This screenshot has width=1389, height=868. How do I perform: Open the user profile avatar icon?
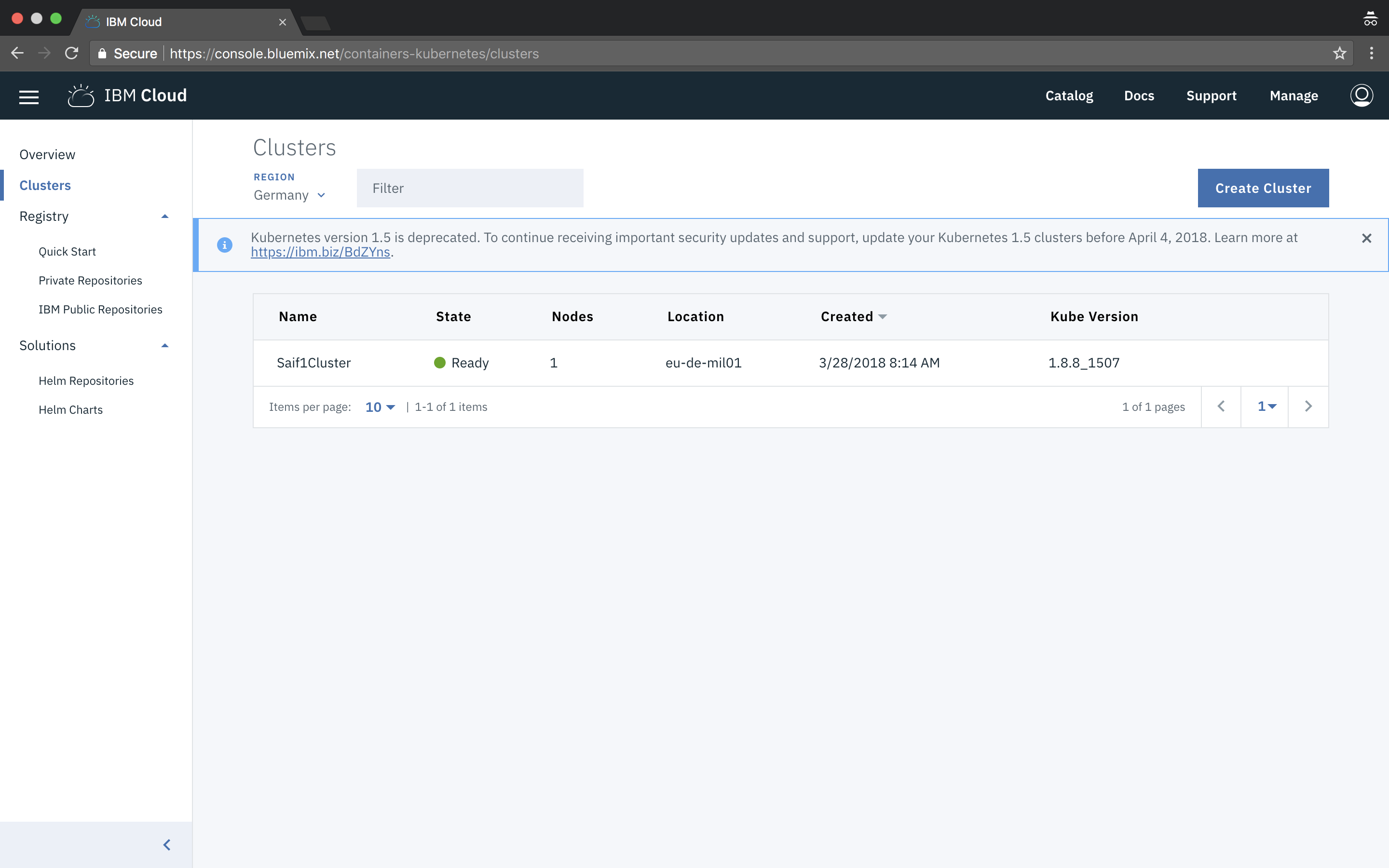[x=1361, y=95]
